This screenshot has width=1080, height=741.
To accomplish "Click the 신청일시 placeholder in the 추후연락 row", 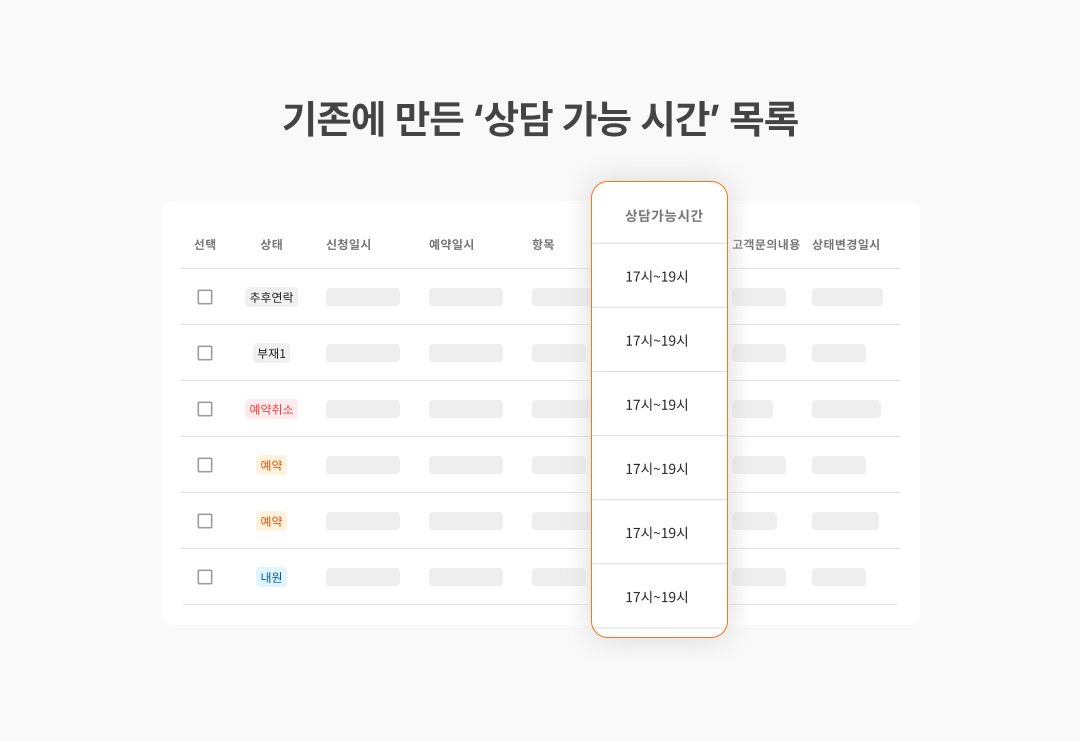I will (363, 297).
